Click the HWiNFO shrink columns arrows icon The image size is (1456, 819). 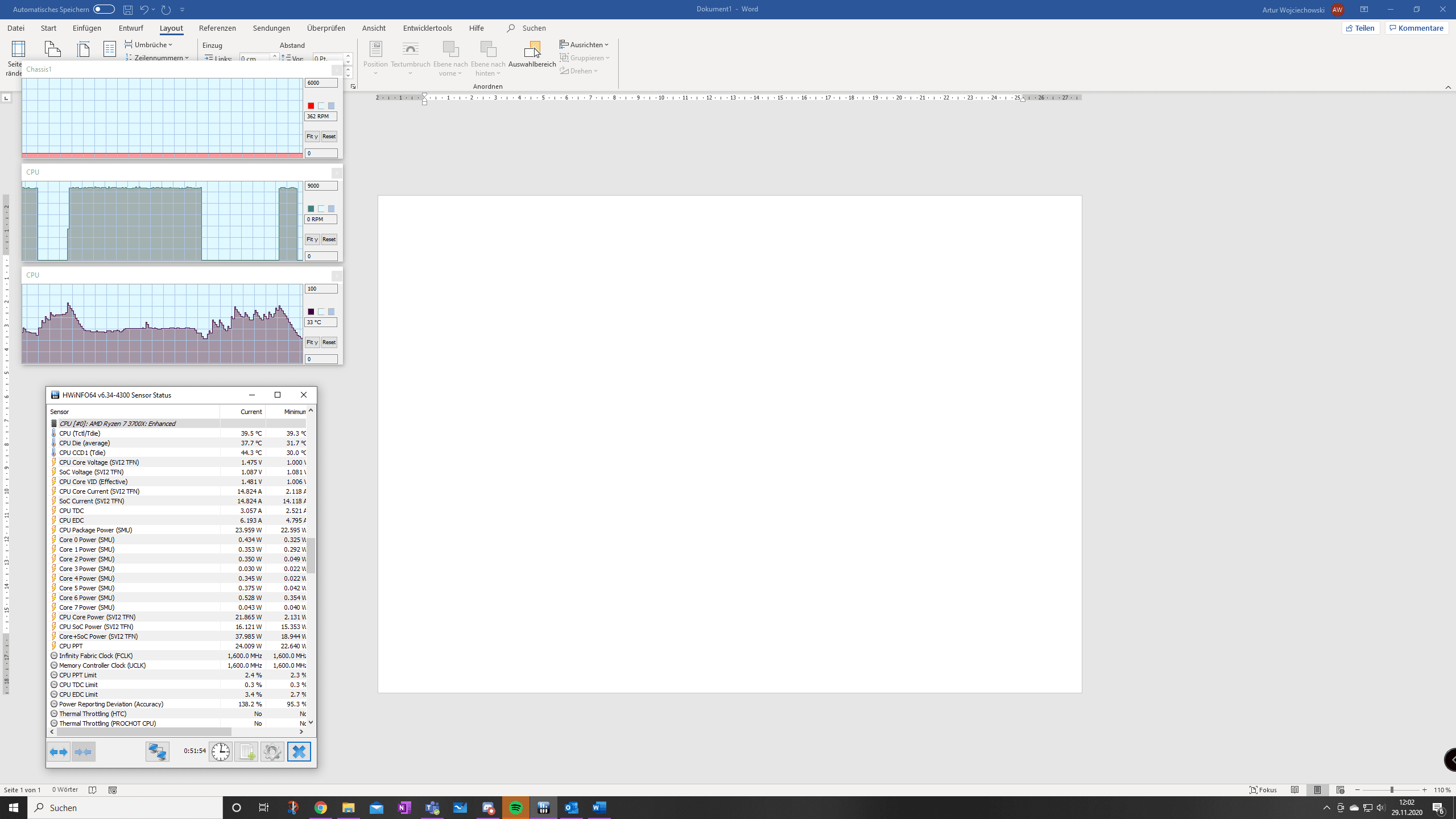pyautogui.click(x=83, y=752)
